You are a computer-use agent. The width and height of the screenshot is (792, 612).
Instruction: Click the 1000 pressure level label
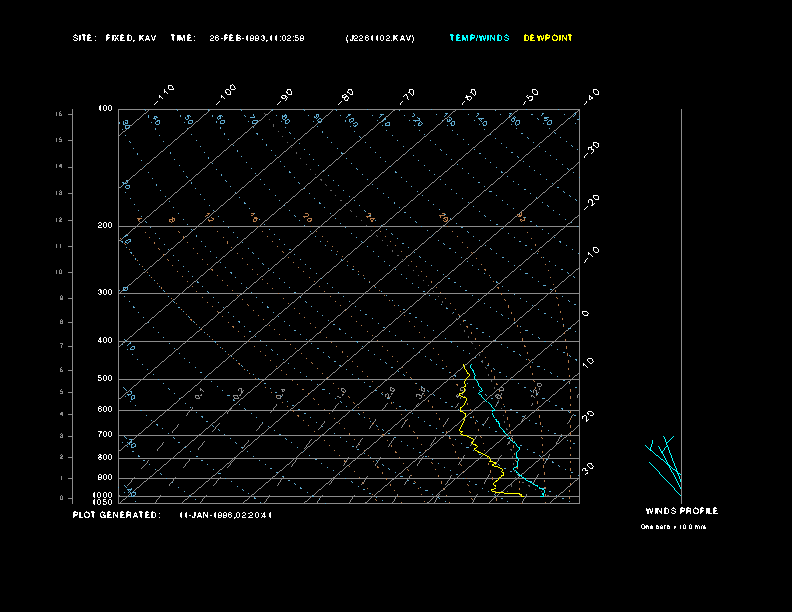tap(103, 495)
